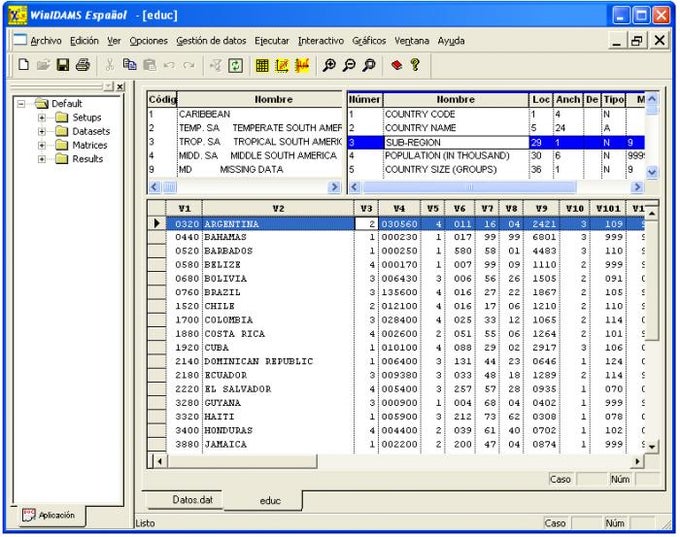Click the grayed execute arrow icon
This screenshot has width=680, height=537.
[x=216, y=65]
